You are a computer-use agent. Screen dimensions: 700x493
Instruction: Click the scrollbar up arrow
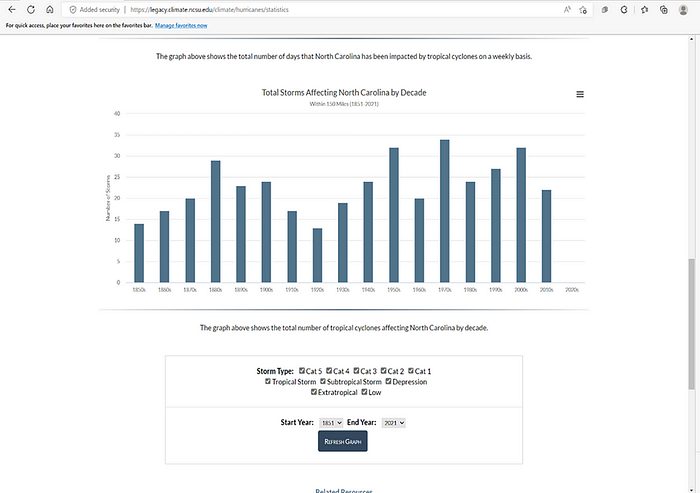(692, 39)
